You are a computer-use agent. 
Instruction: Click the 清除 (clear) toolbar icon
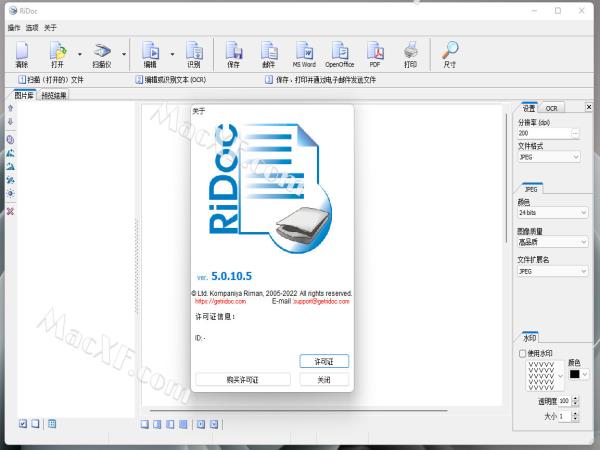coord(22,55)
